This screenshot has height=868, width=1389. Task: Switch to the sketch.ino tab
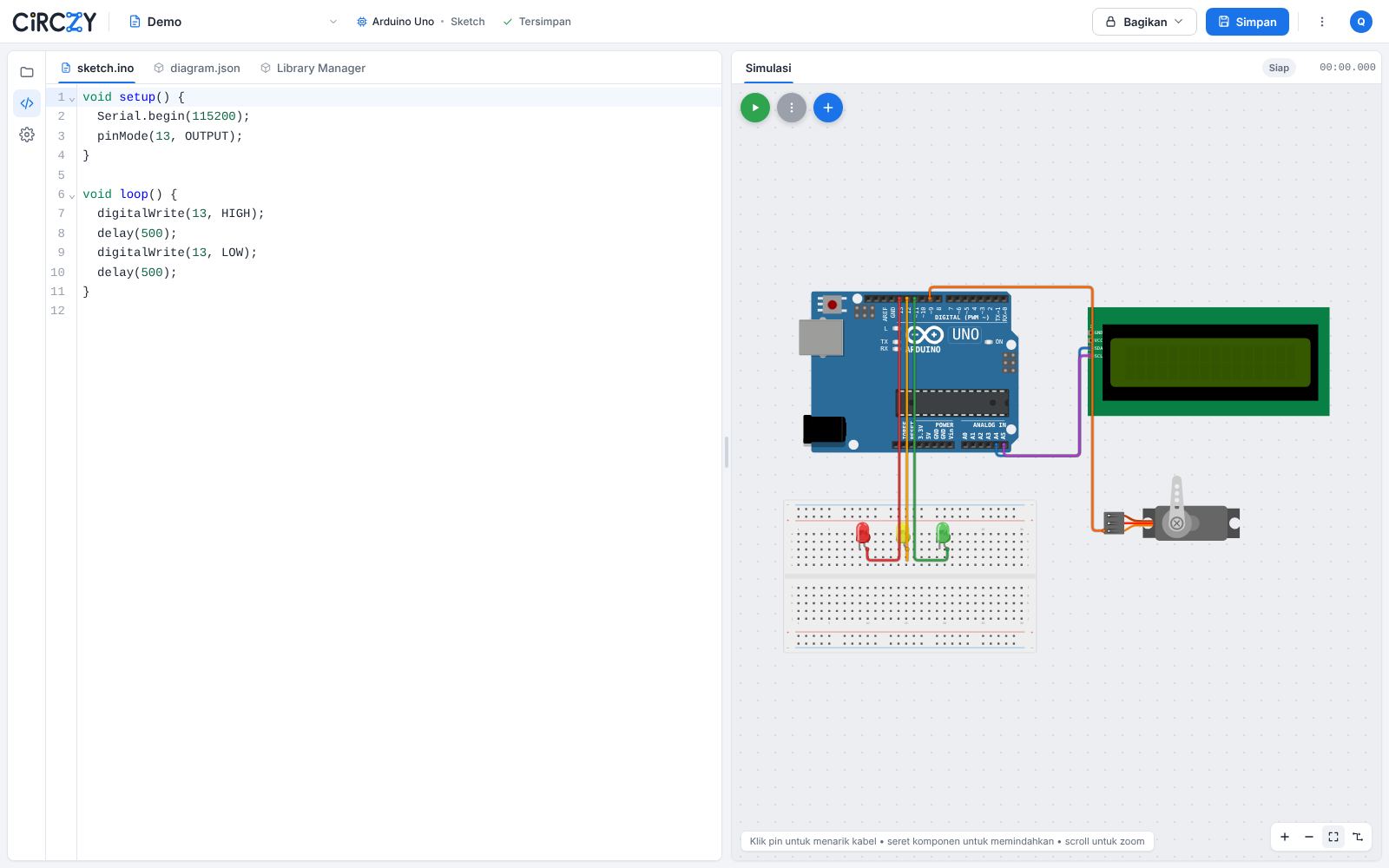(97, 68)
